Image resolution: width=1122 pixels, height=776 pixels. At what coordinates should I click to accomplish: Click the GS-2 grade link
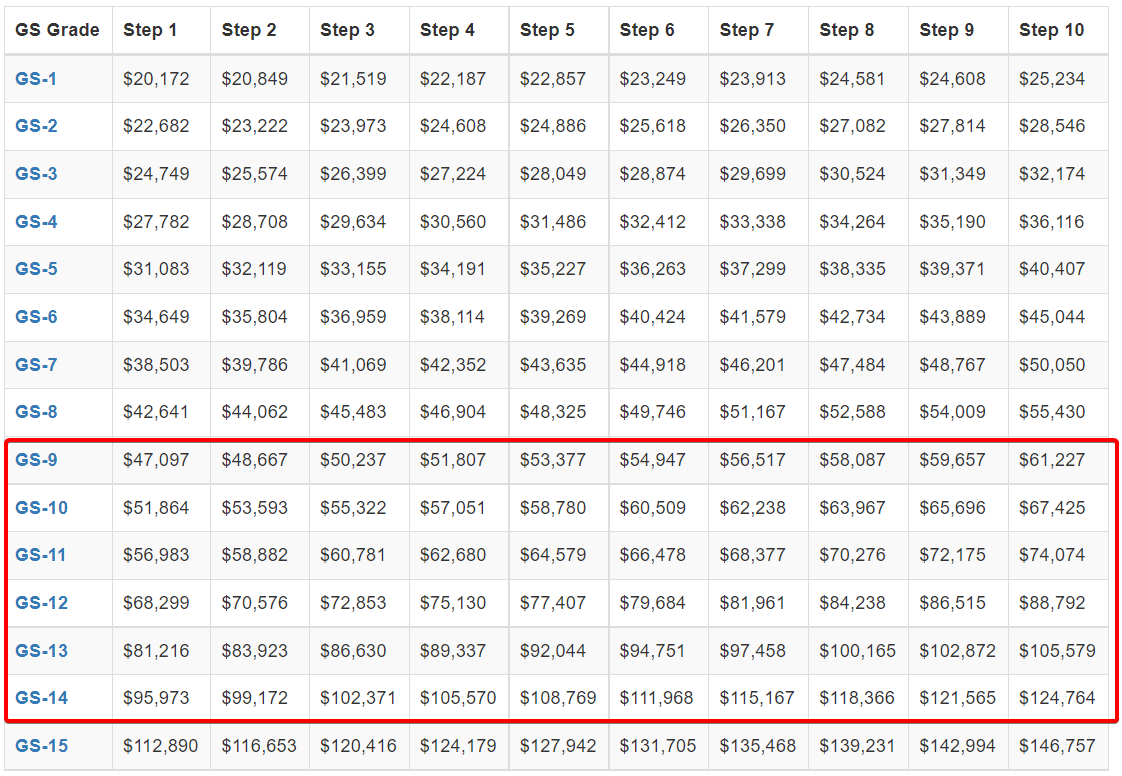click(x=36, y=126)
